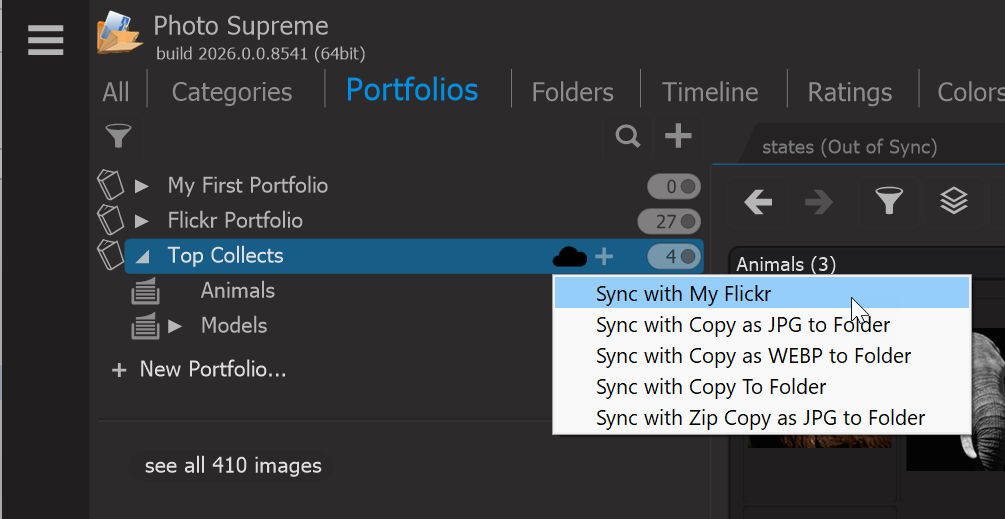The height and width of the screenshot is (519, 1005).
Task: Click the portfolio icon beside My First Portfolio
Action: click(110, 185)
